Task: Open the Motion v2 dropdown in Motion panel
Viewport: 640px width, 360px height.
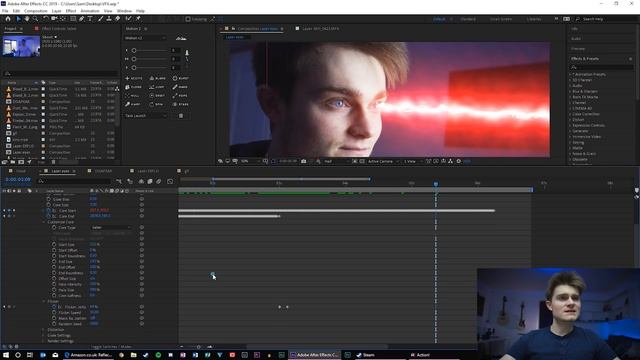Action: (x=145, y=38)
